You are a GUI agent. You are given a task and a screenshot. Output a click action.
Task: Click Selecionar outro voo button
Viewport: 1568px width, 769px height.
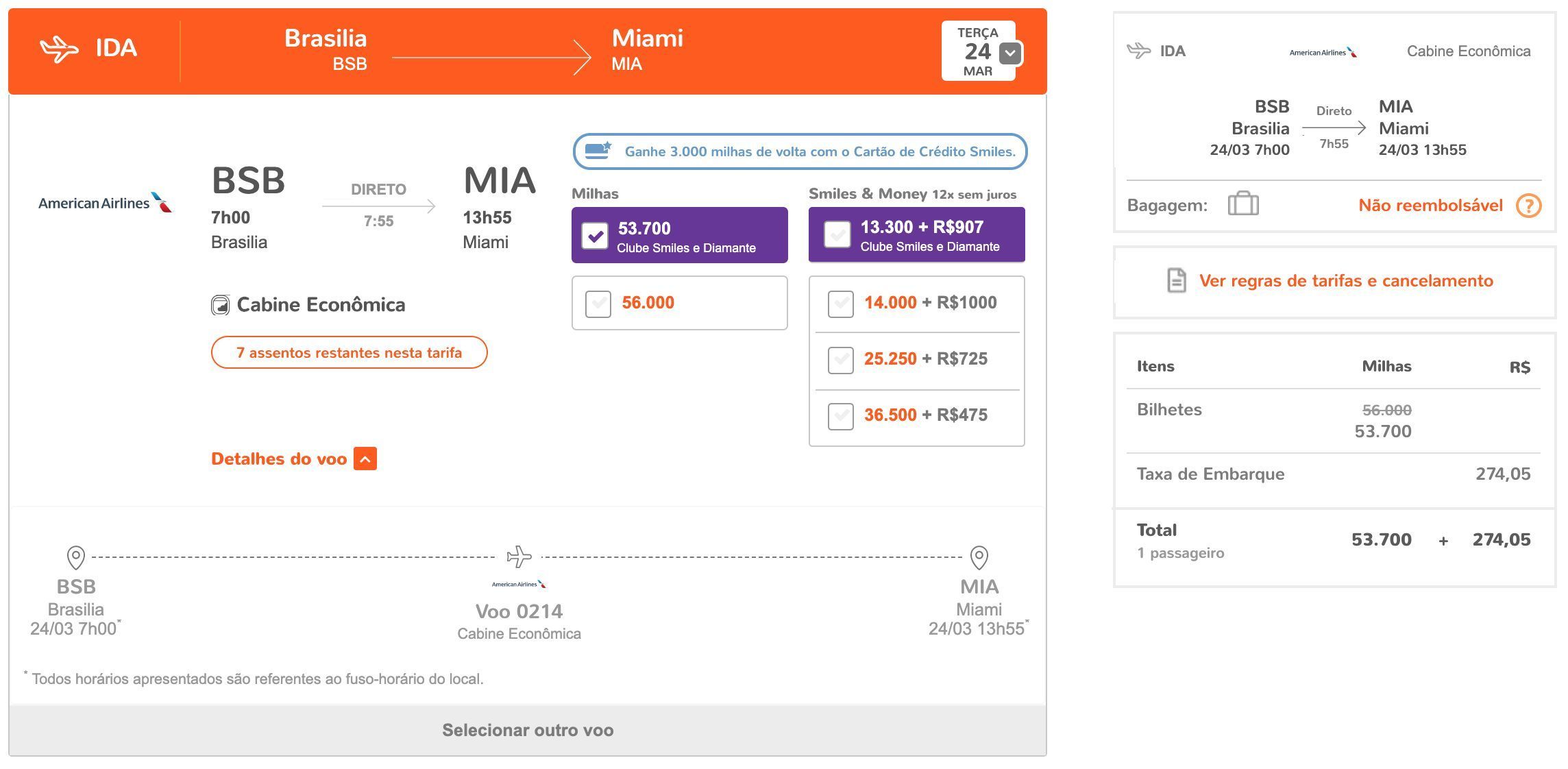(x=528, y=731)
